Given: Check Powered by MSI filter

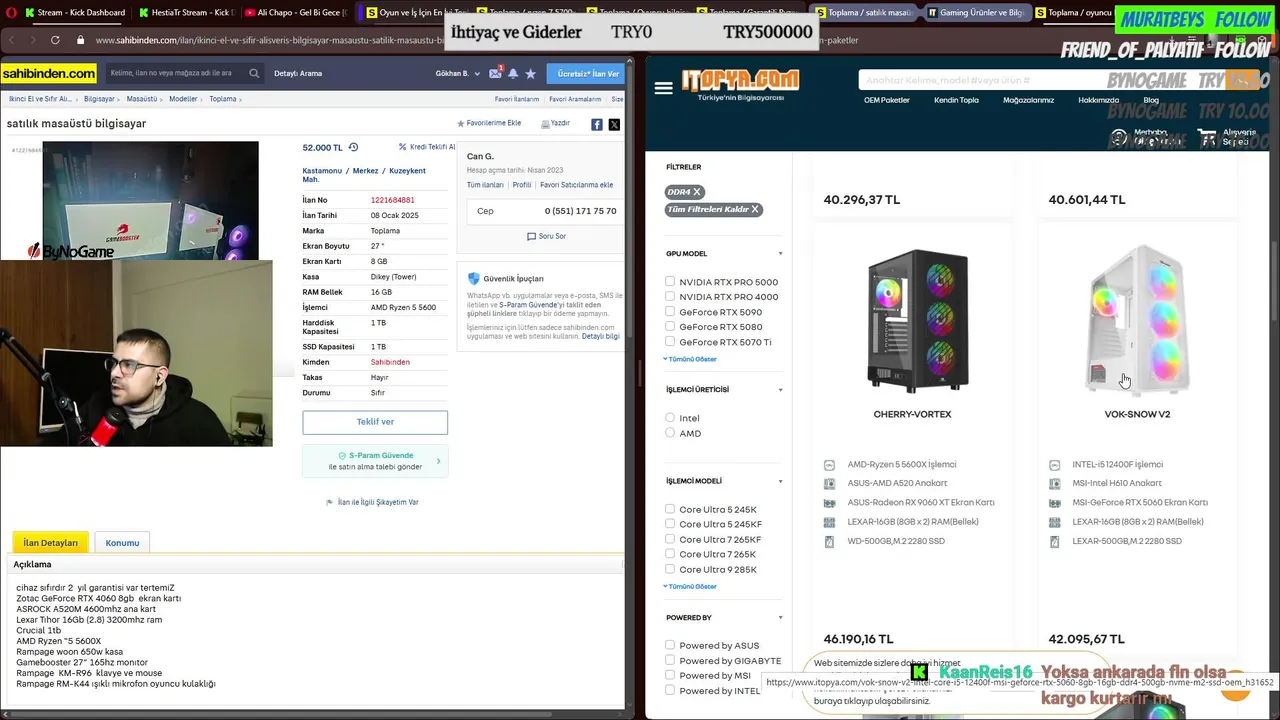Looking at the screenshot, I should pos(670,675).
